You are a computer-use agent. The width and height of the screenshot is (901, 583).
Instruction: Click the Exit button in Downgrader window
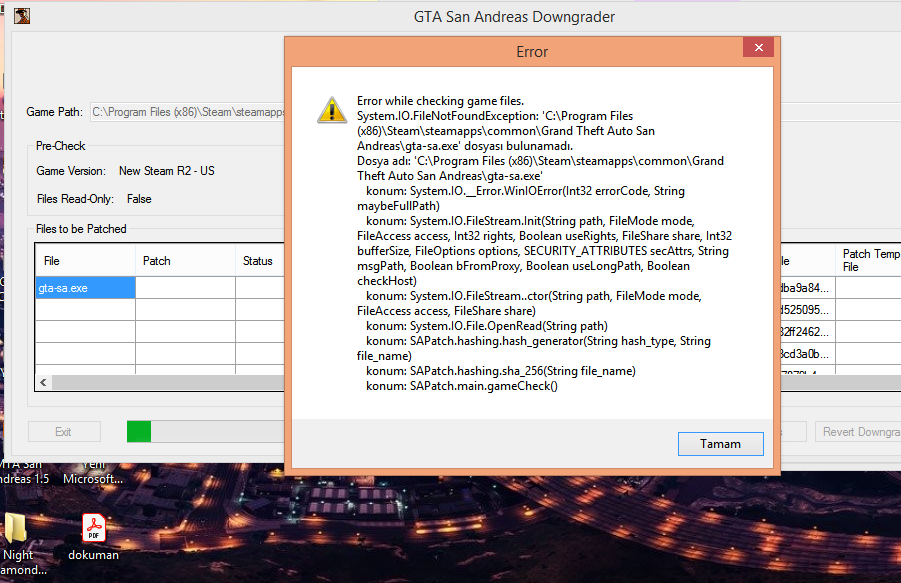[64, 432]
